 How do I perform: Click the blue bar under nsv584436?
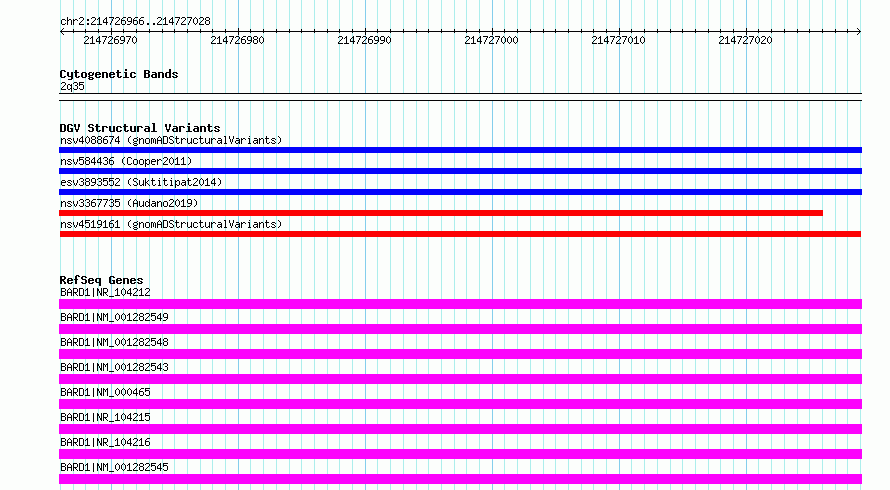tap(460, 171)
